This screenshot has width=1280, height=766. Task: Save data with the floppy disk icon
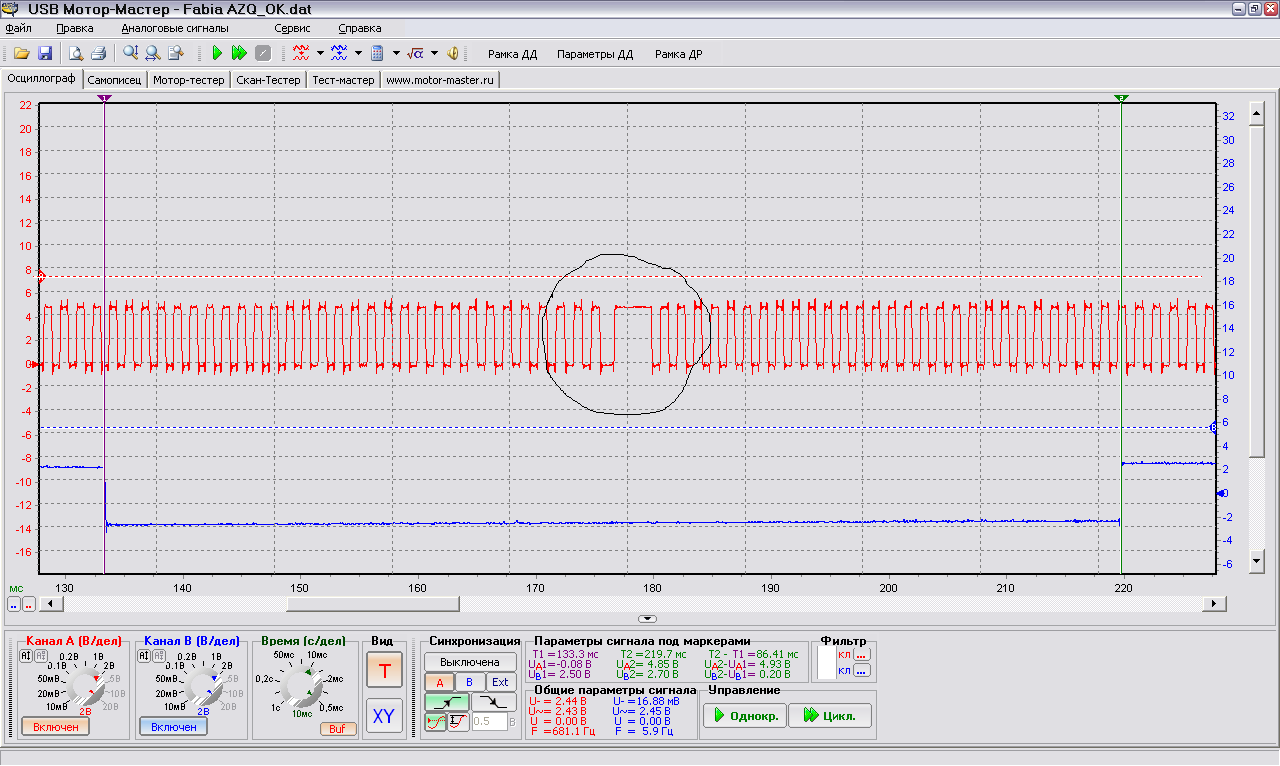pos(45,54)
